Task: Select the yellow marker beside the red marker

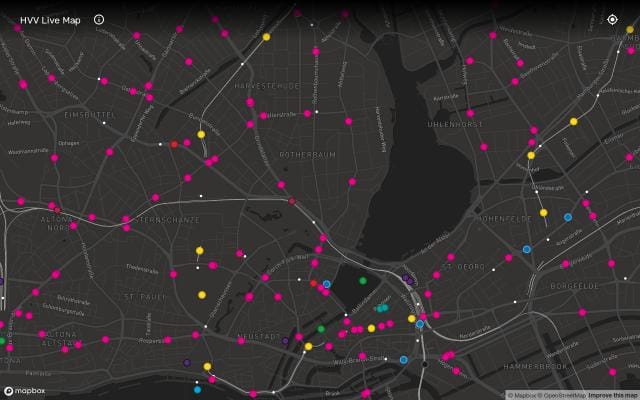Action: (201, 134)
